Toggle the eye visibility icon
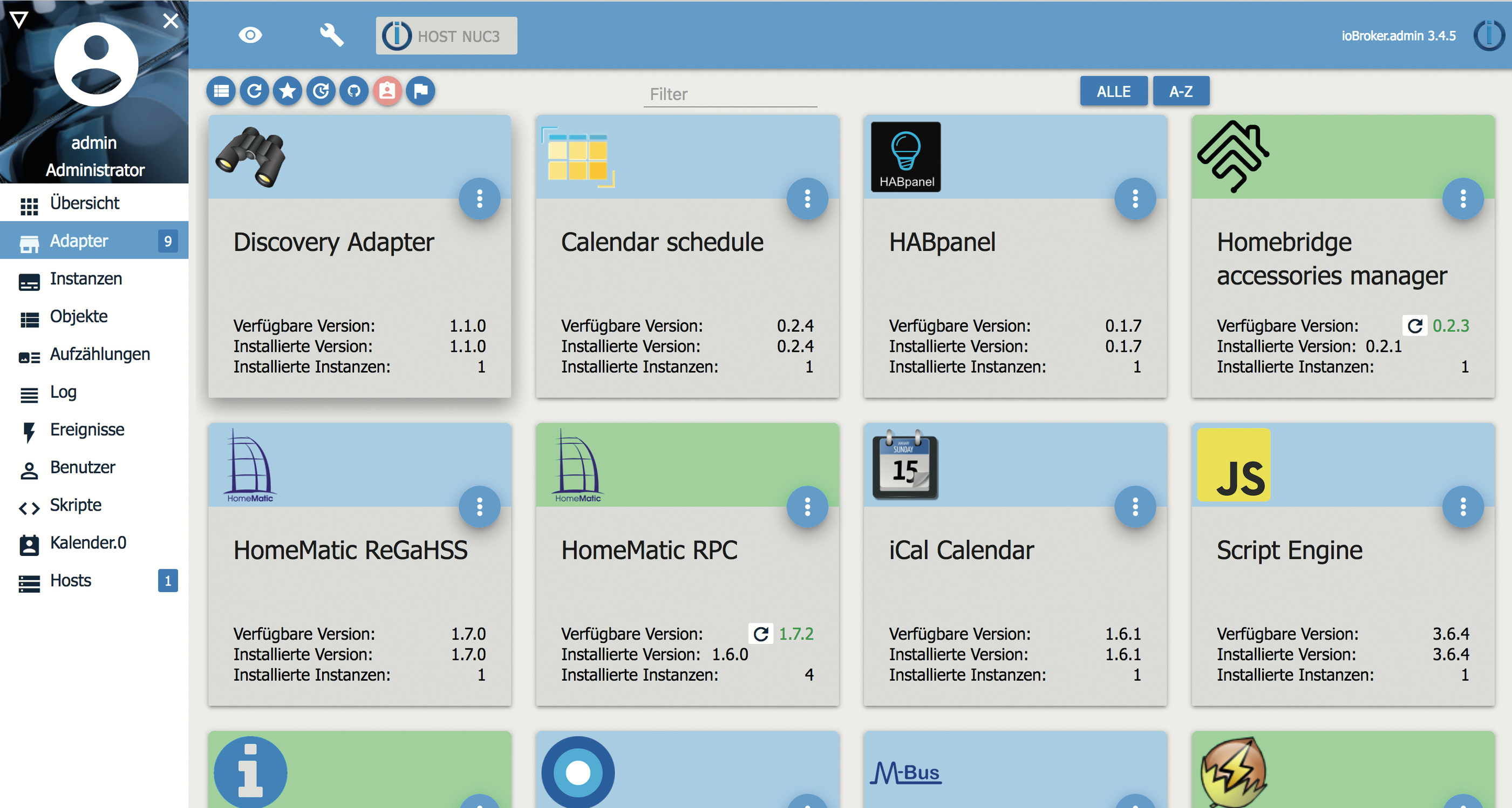 (x=250, y=35)
